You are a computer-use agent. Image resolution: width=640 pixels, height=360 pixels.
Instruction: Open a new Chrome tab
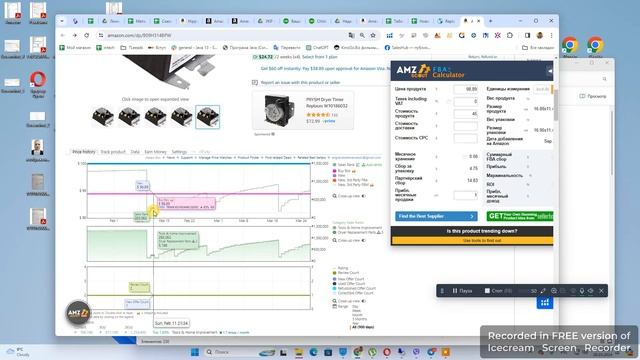[x=490, y=21]
